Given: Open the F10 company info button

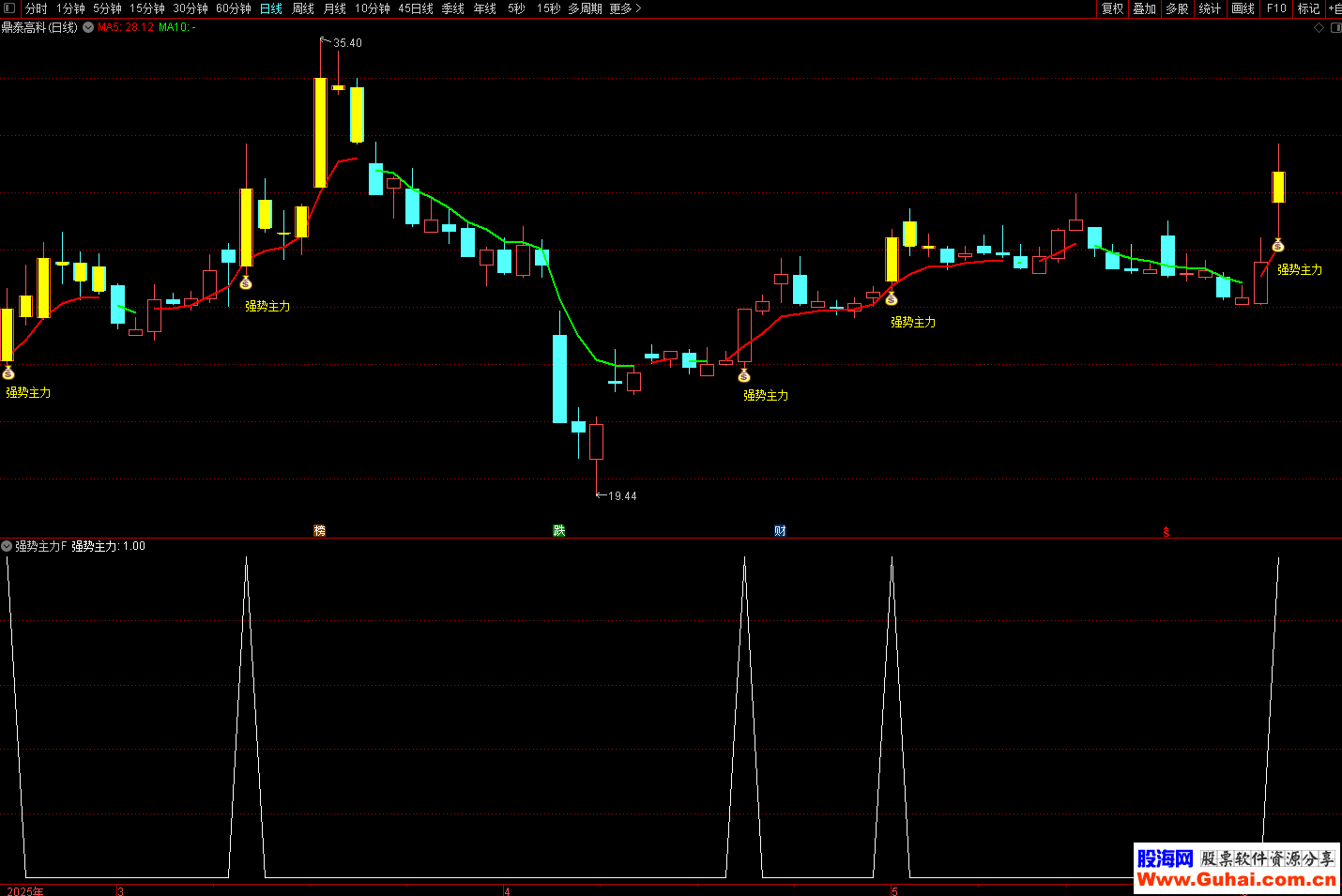Looking at the screenshot, I should point(1276,8).
